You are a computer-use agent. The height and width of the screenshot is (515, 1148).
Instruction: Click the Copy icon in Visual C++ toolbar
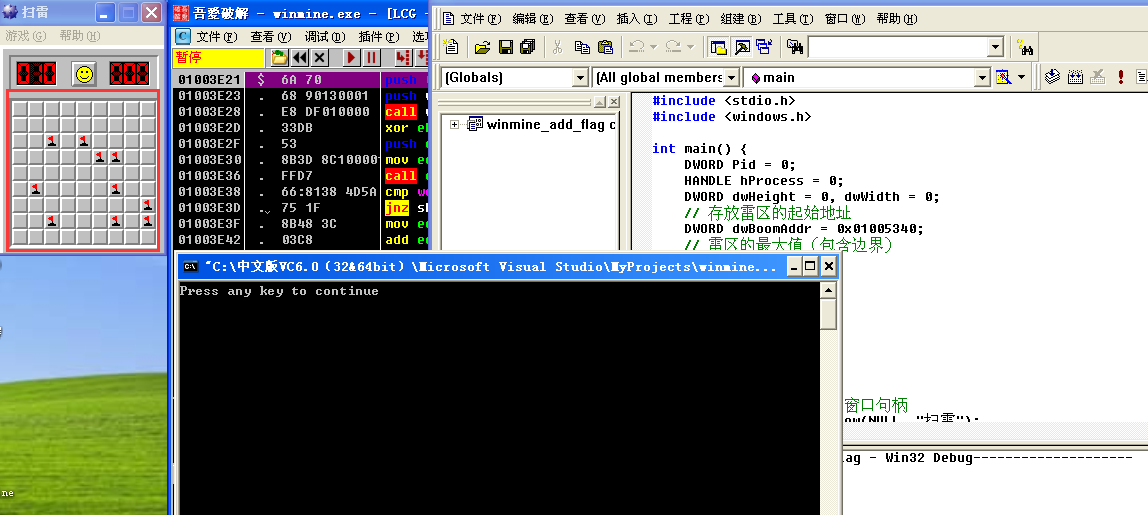pos(582,47)
